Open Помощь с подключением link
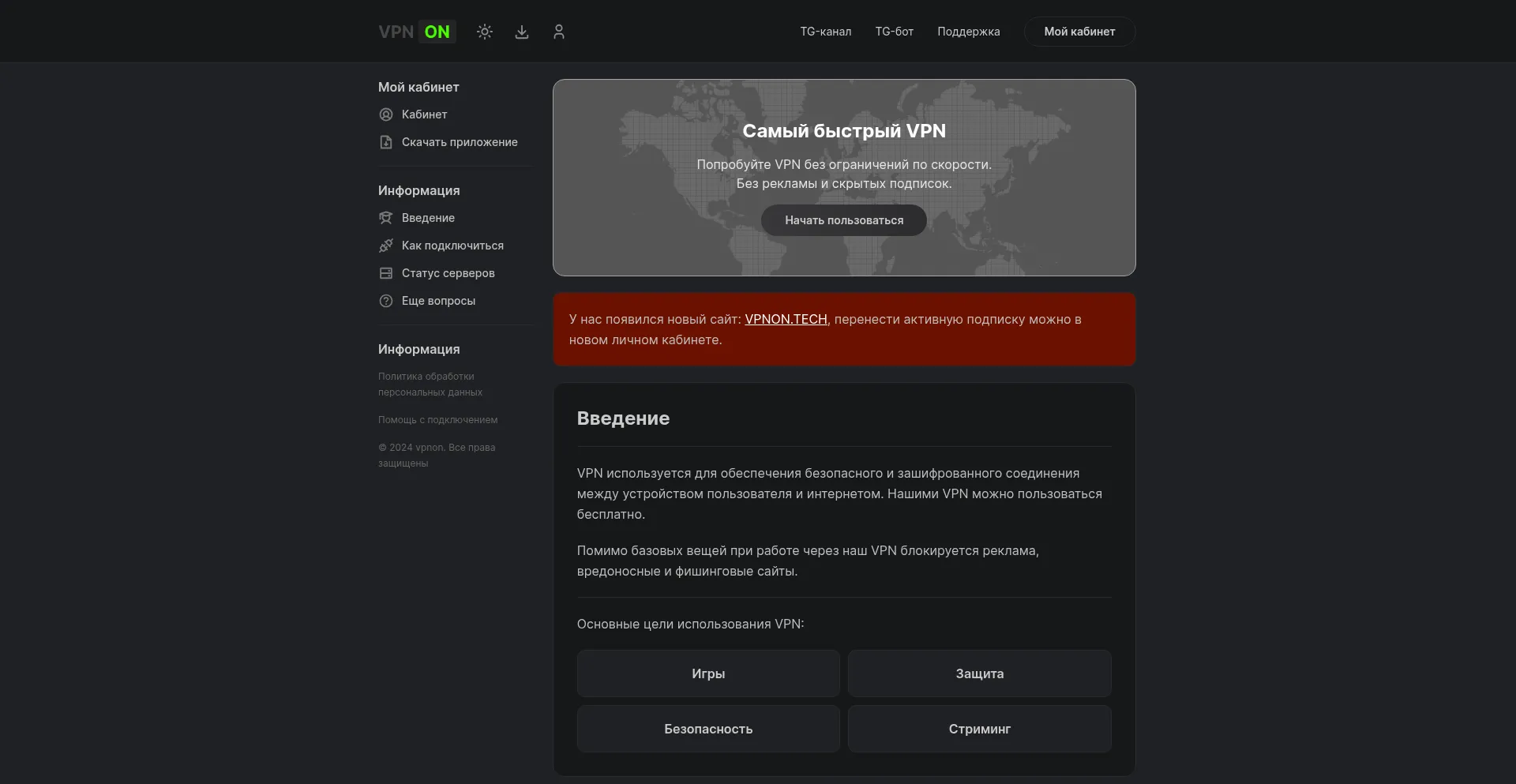Screen dimensions: 1516x784 coord(437,420)
